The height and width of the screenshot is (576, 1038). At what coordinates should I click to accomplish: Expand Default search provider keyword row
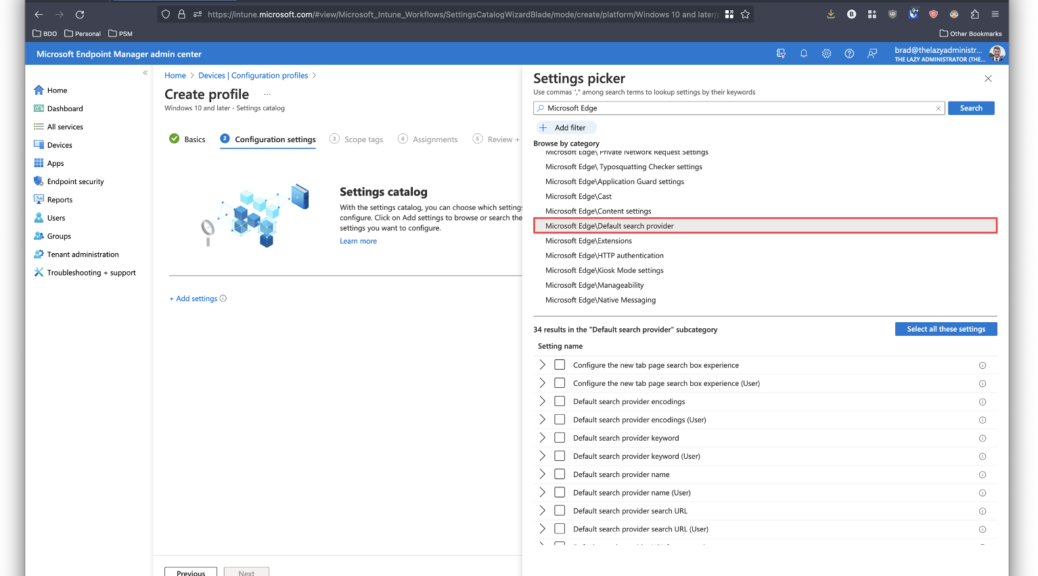(542, 438)
